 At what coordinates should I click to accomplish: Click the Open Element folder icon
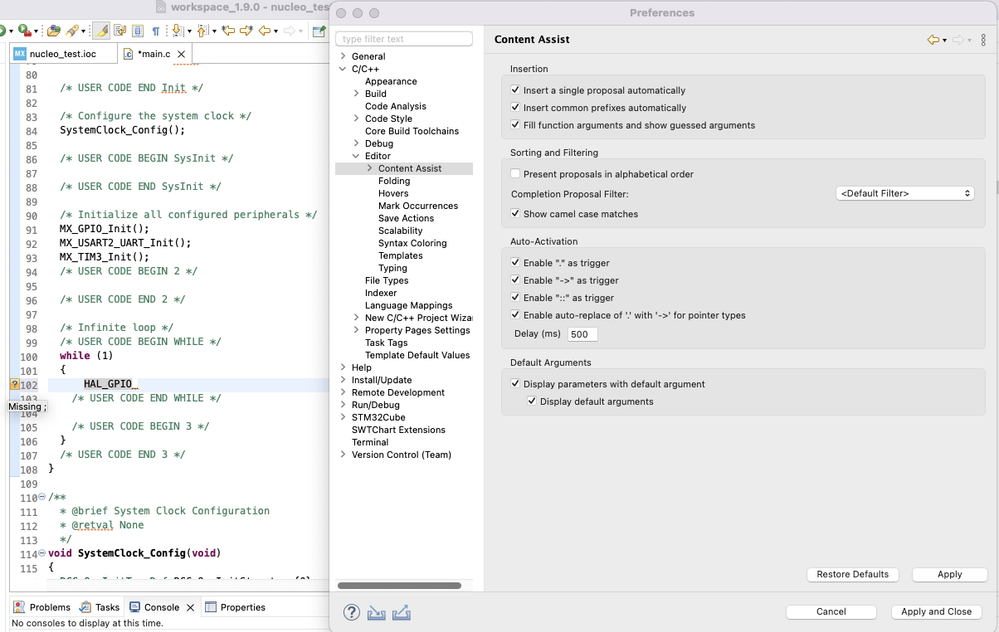54,30
